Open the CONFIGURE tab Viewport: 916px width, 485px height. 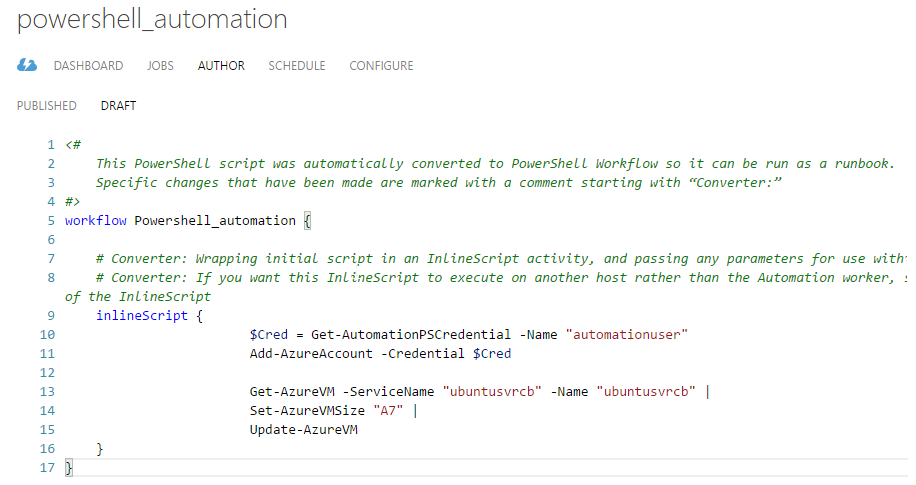(381, 65)
